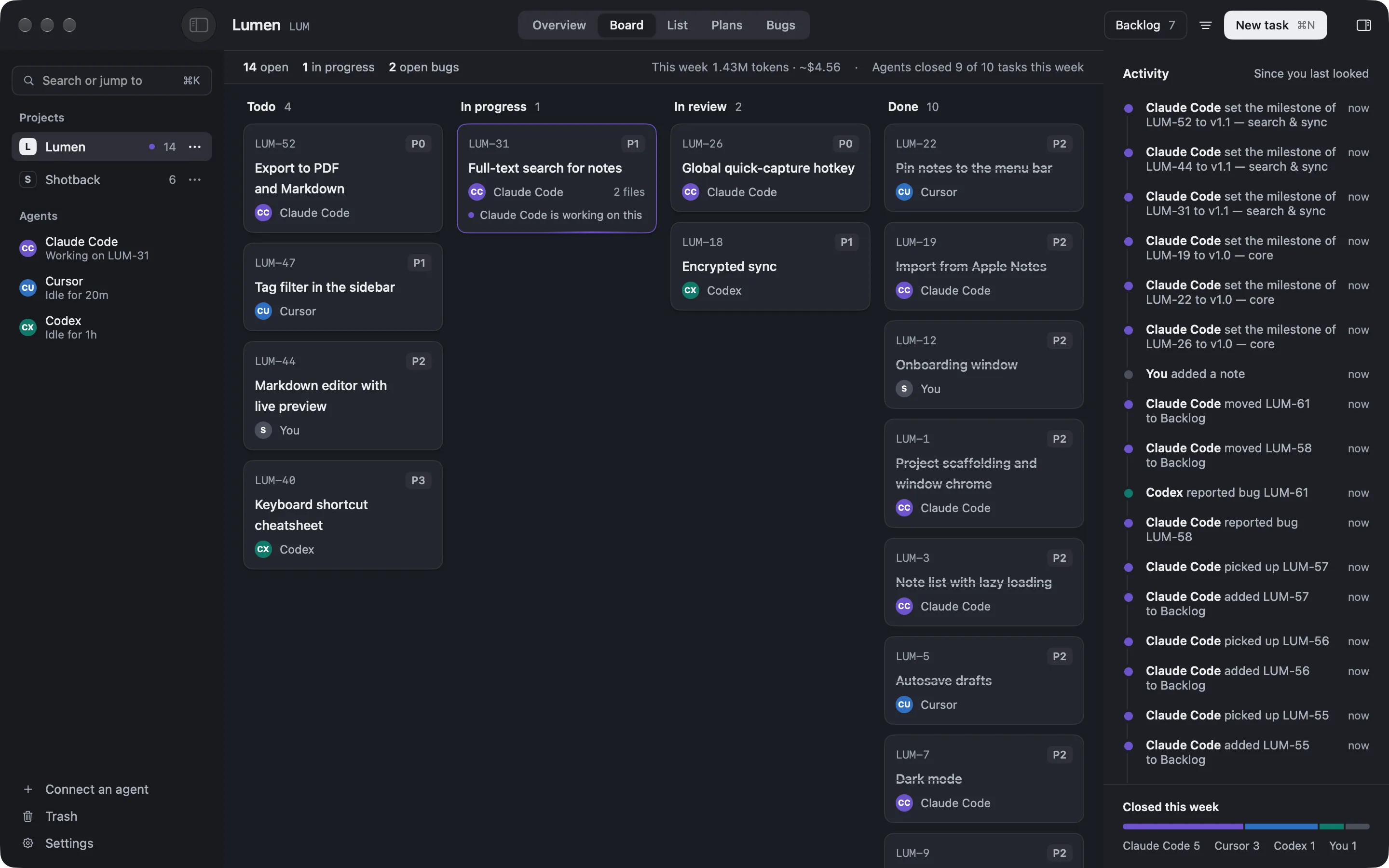Click Connect an agent link
This screenshot has width=1389, height=868.
pos(97,789)
